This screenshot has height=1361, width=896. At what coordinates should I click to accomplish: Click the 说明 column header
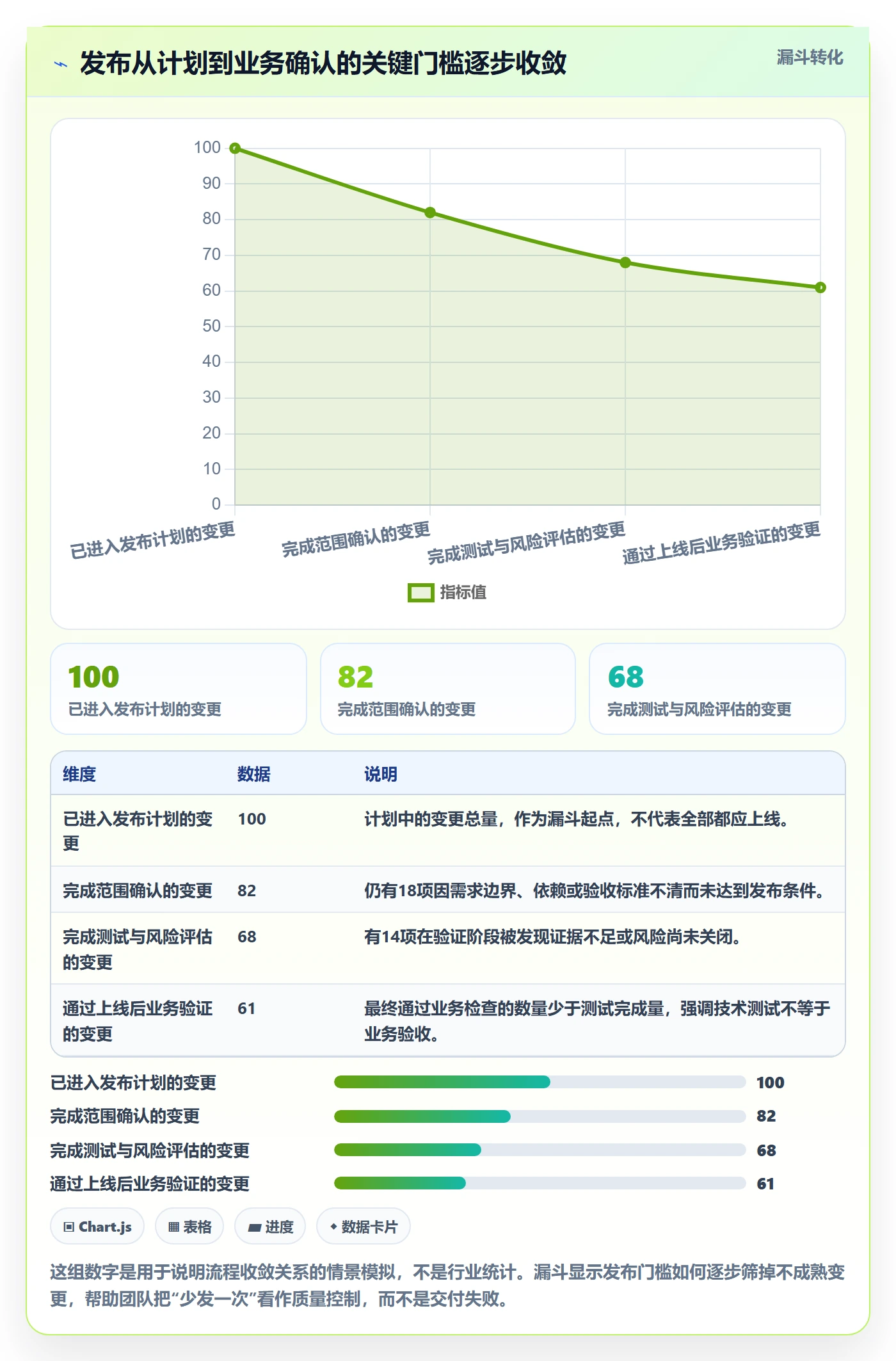pyautogui.click(x=381, y=774)
